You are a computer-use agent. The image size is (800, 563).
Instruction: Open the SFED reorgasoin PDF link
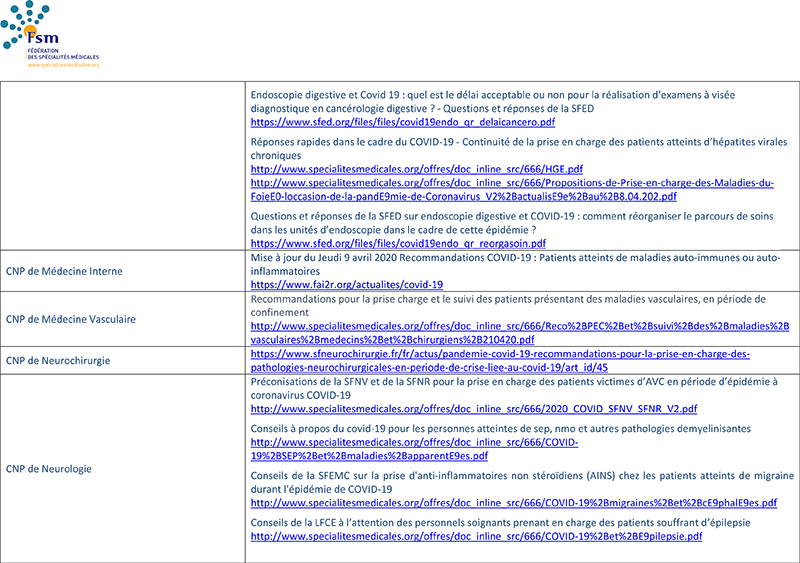tap(398, 243)
